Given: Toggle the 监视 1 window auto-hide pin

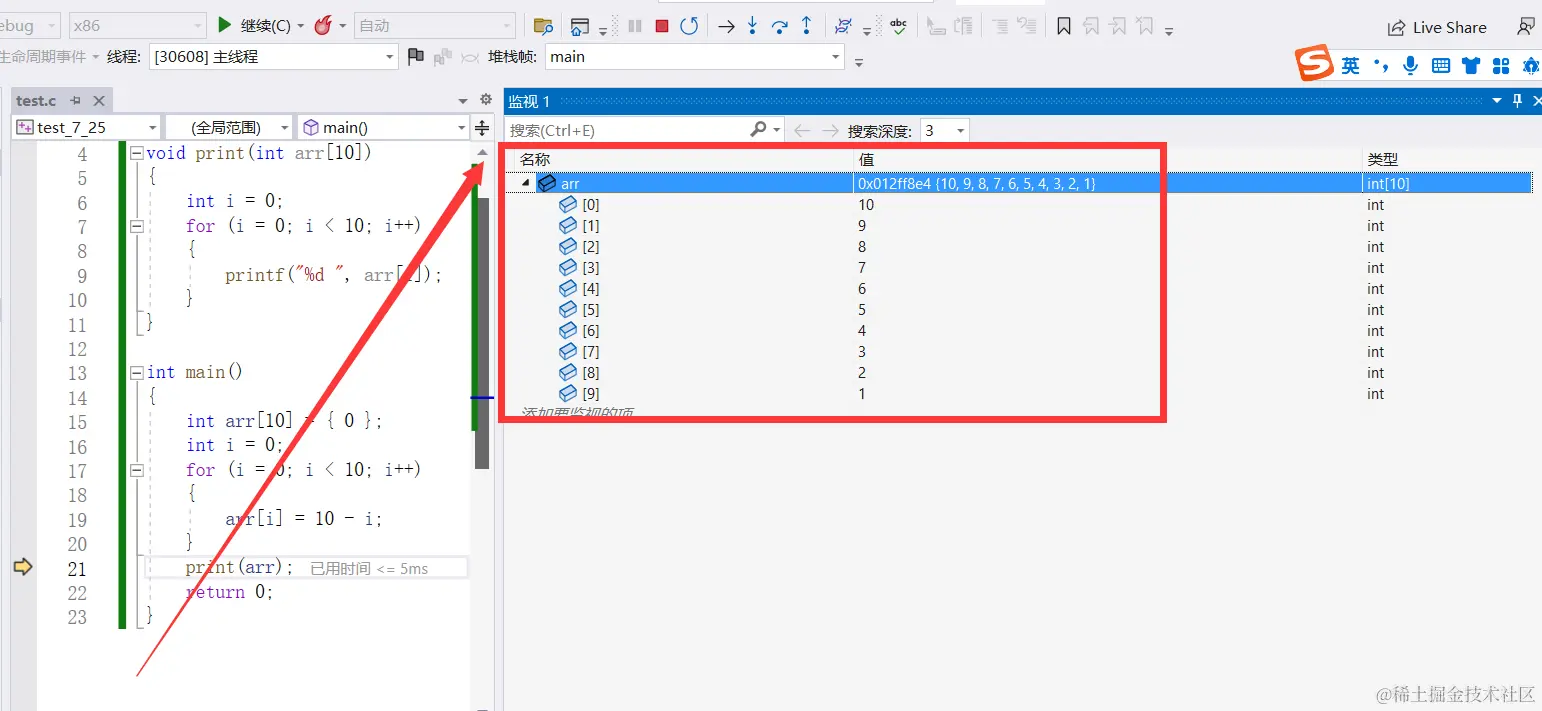Looking at the screenshot, I should (1517, 100).
